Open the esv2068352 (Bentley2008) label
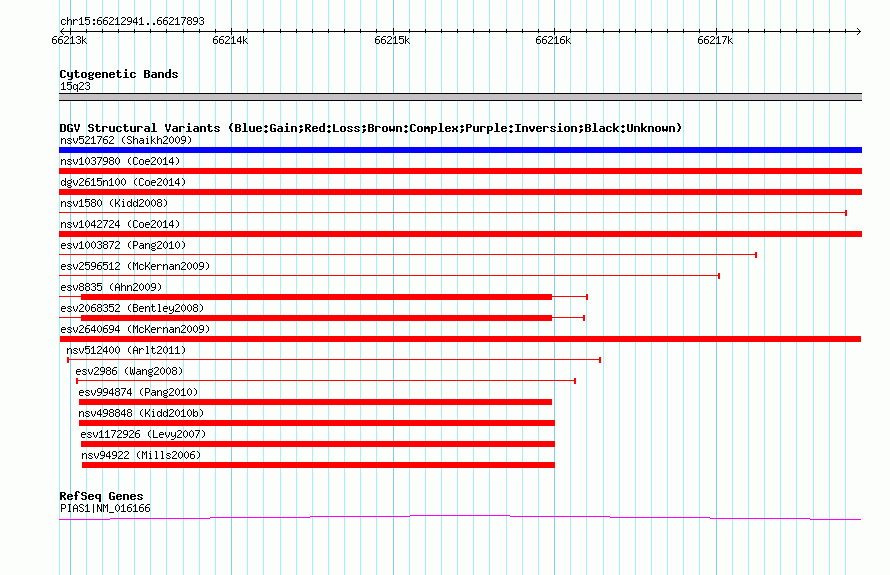The image size is (890, 575). [132, 308]
